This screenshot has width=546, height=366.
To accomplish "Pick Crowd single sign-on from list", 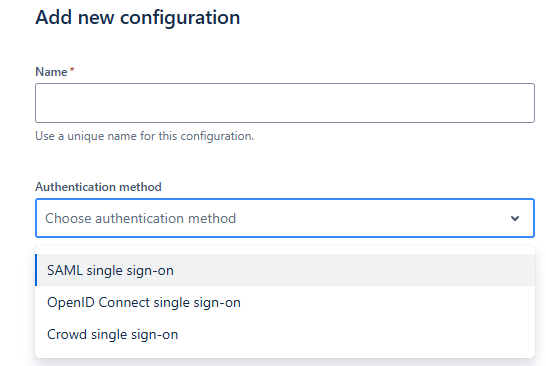I will 285,334.
